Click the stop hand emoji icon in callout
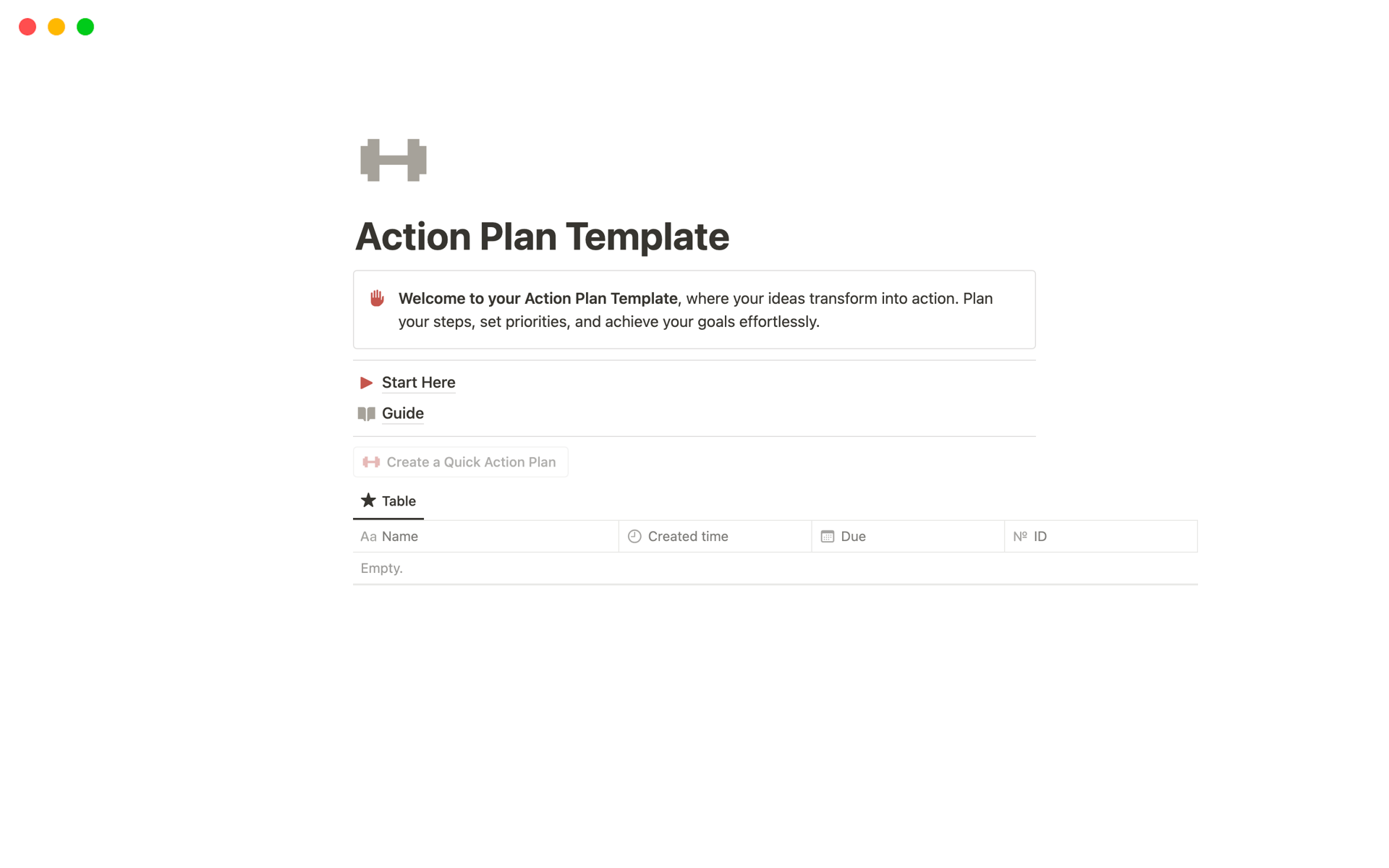This screenshot has height=868, width=1389. tap(378, 298)
